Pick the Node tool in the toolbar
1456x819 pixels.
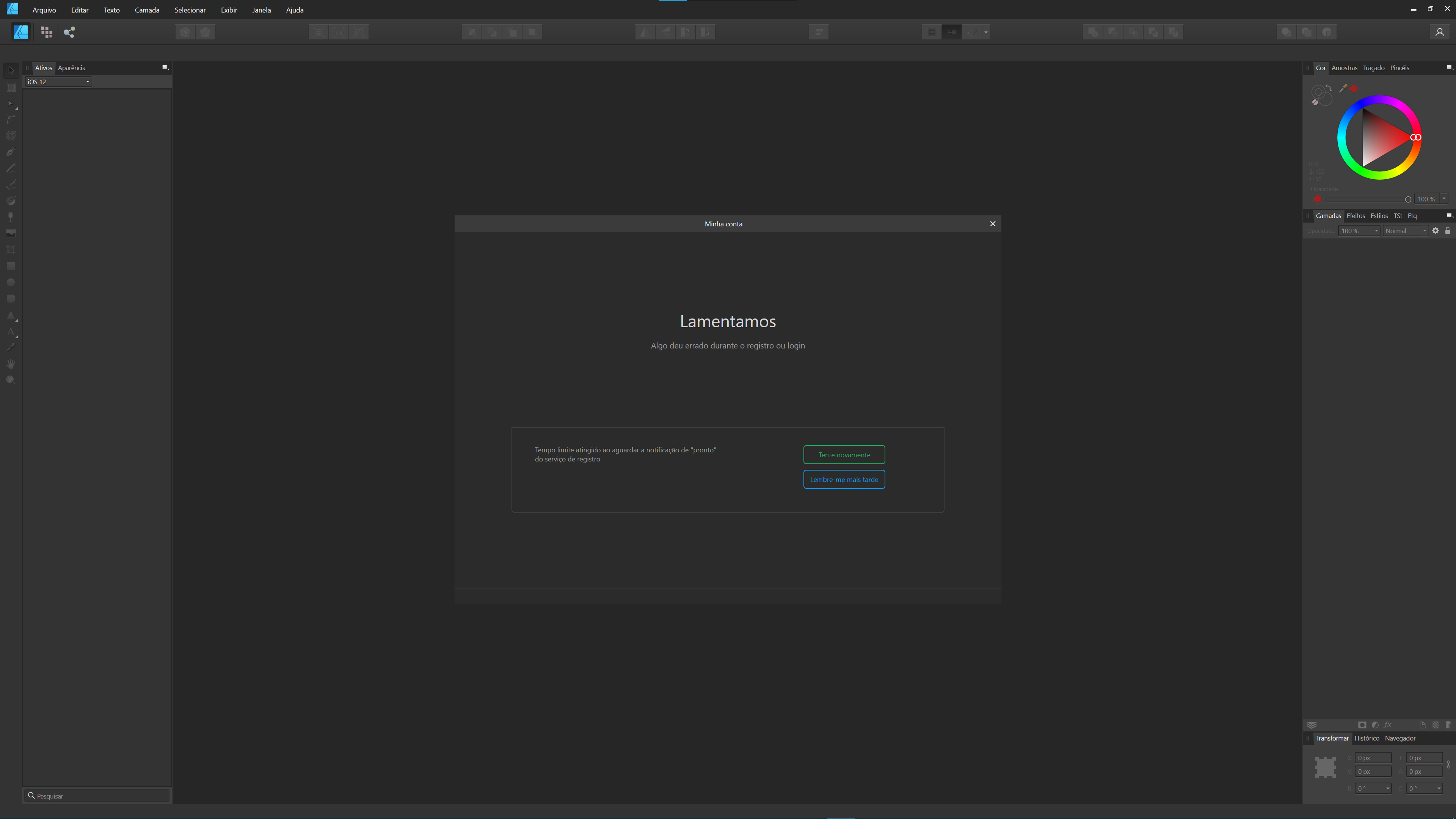(x=11, y=104)
